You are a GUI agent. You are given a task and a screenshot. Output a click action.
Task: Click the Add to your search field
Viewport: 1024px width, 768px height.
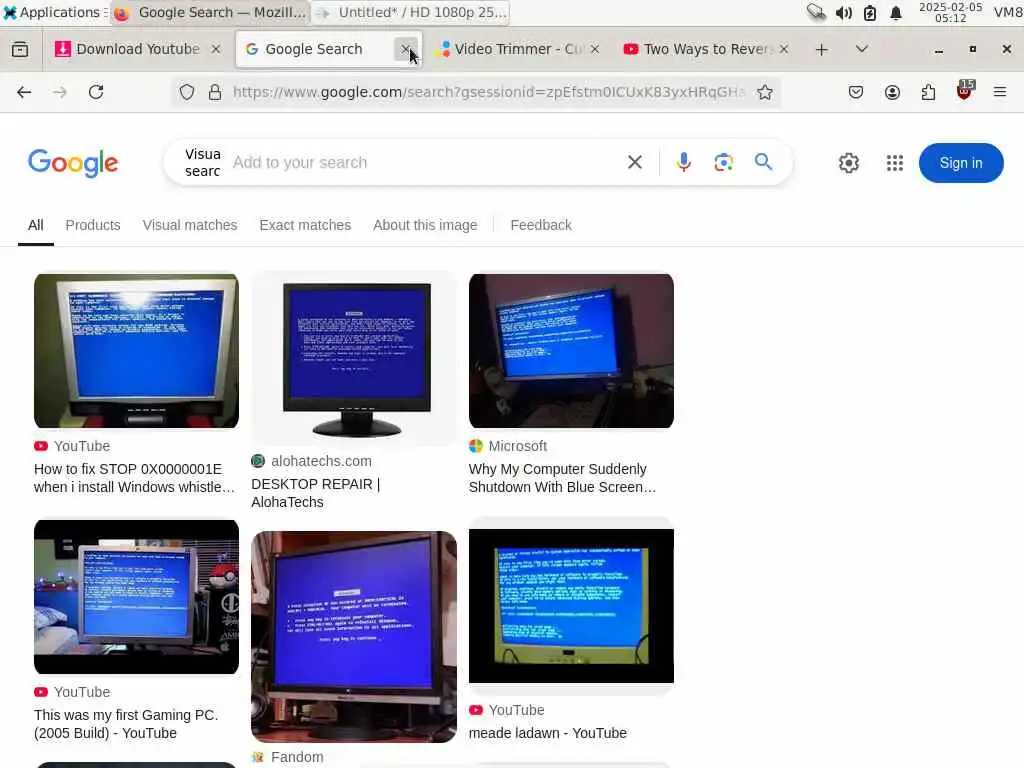coord(424,163)
